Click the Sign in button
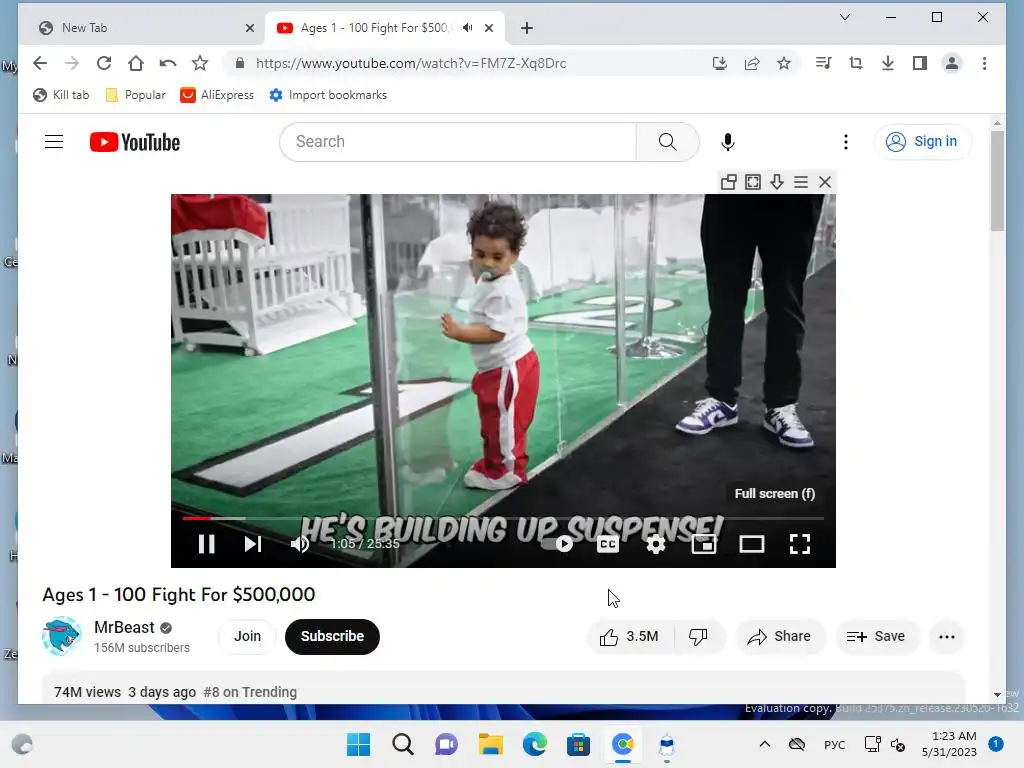The height and width of the screenshot is (768, 1024). (x=922, y=142)
